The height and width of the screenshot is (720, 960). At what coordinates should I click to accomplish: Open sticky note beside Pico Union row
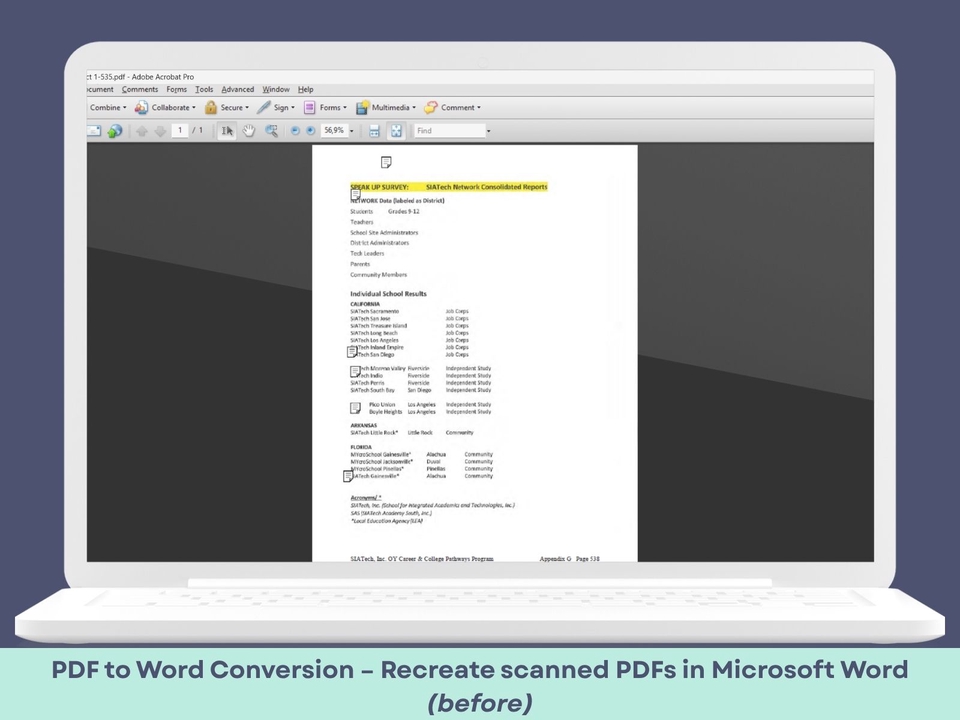point(355,408)
